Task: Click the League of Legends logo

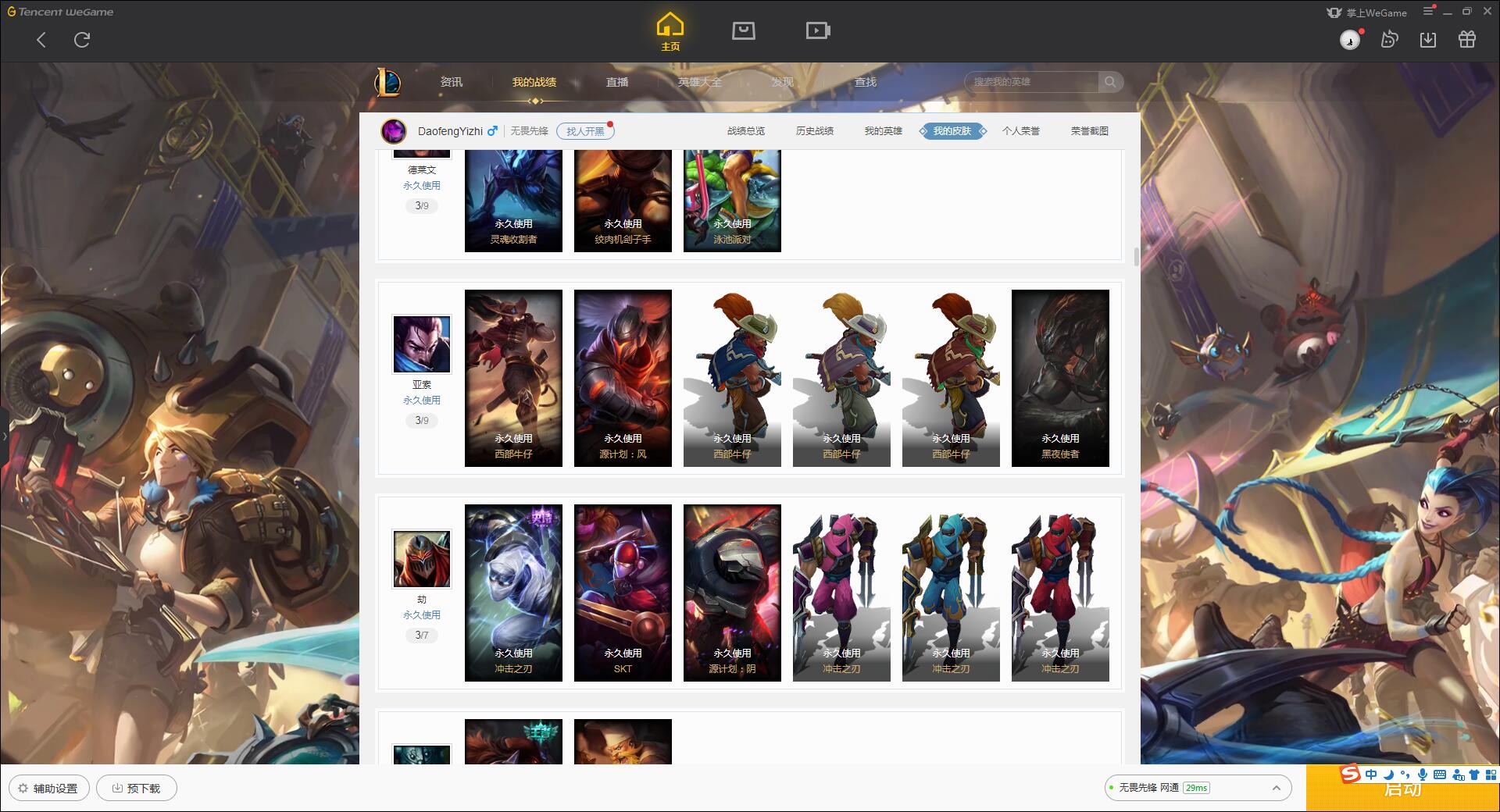Action: point(387,82)
